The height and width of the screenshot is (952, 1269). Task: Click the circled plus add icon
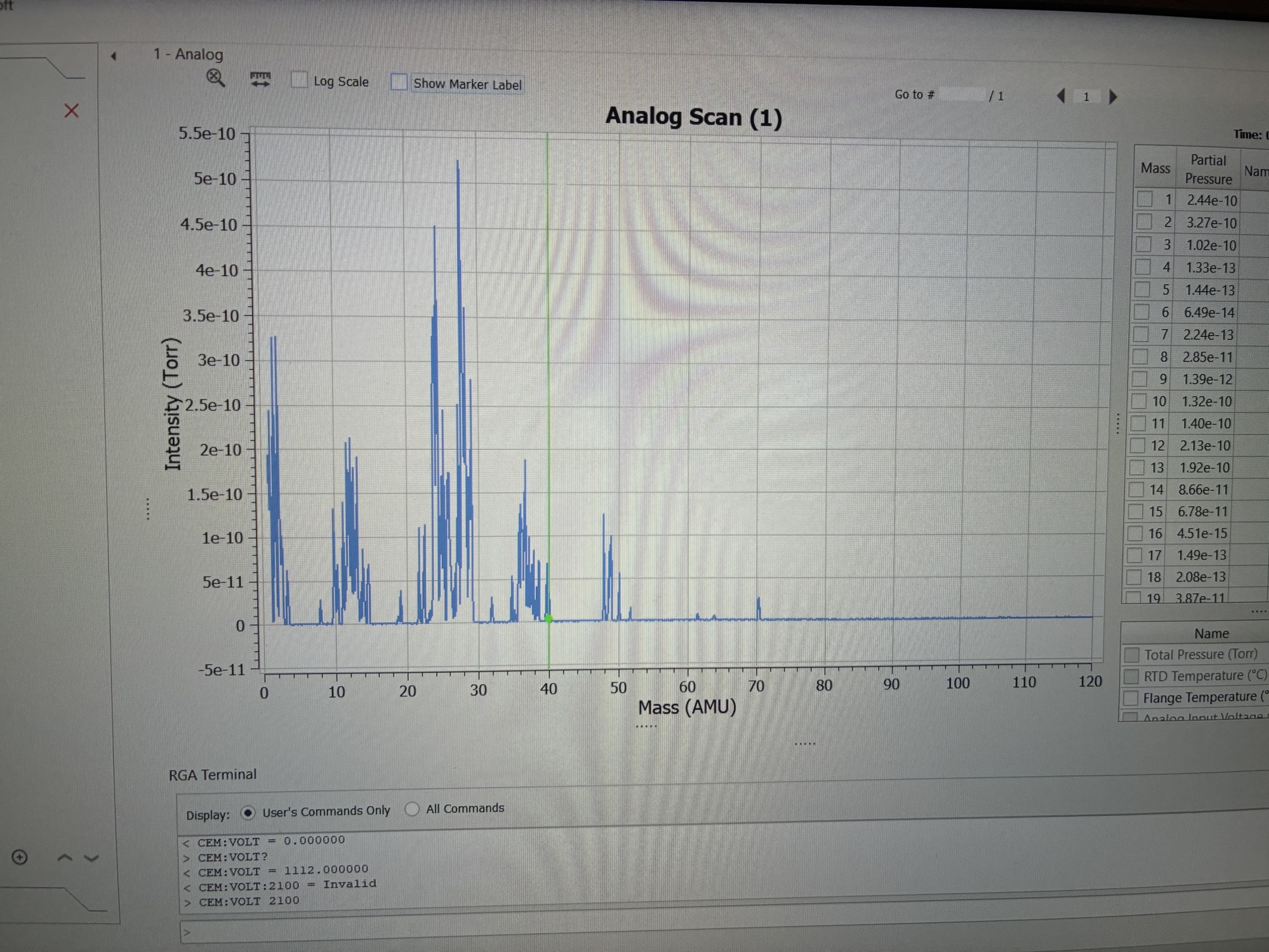coord(20,857)
